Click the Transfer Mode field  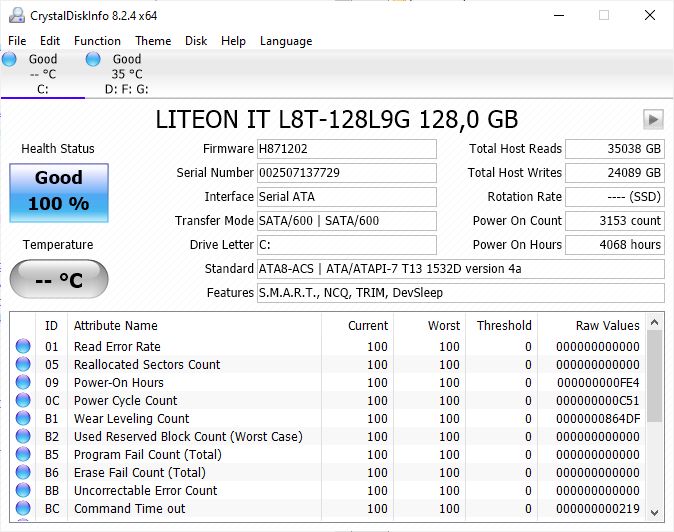click(x=346, y=221)
